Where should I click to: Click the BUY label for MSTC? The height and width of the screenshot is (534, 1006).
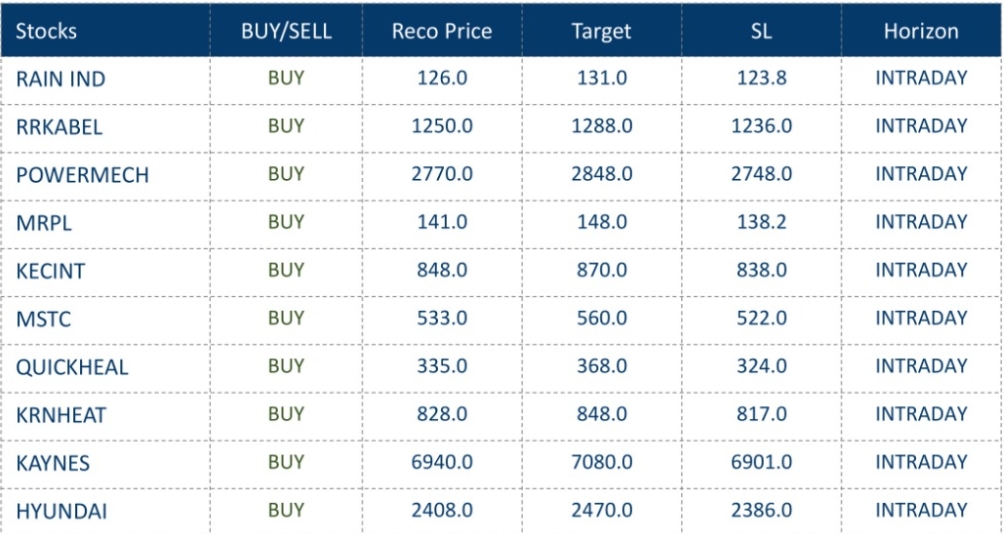click(x=286, y=318)
